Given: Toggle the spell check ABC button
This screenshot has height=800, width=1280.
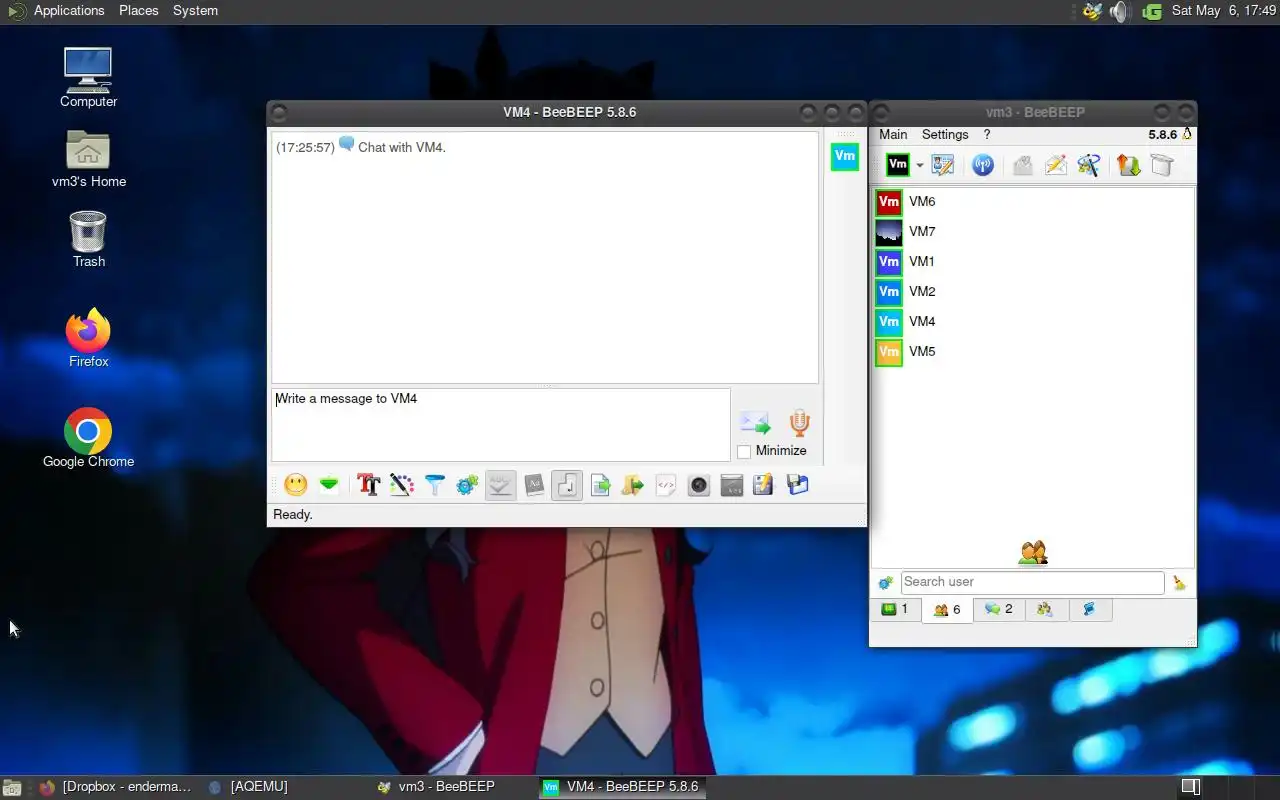Looking at the screenshot, I should click(500, 485).
